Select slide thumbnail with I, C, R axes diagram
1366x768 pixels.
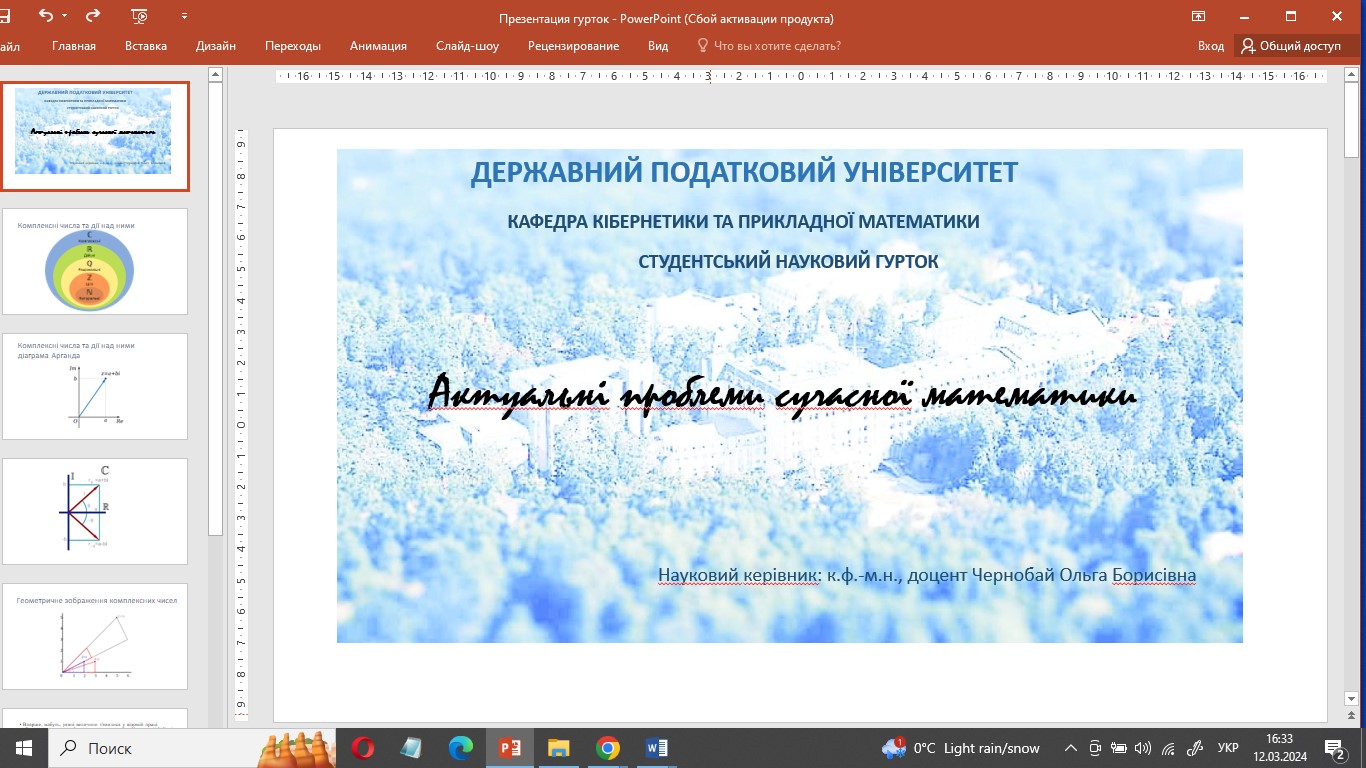click(x=94, y=511)
